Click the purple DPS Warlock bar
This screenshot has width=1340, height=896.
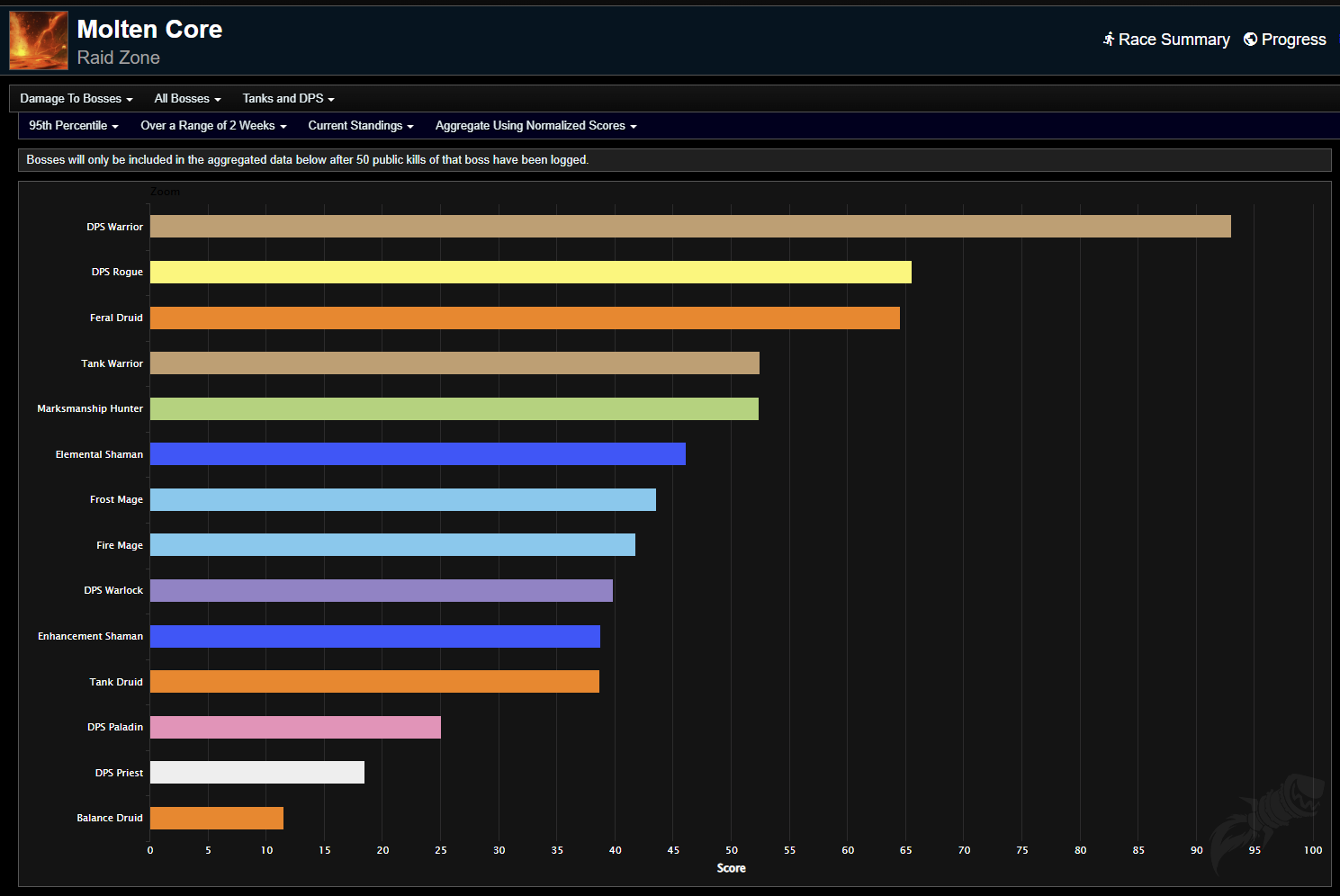click(x=381, y=590)
